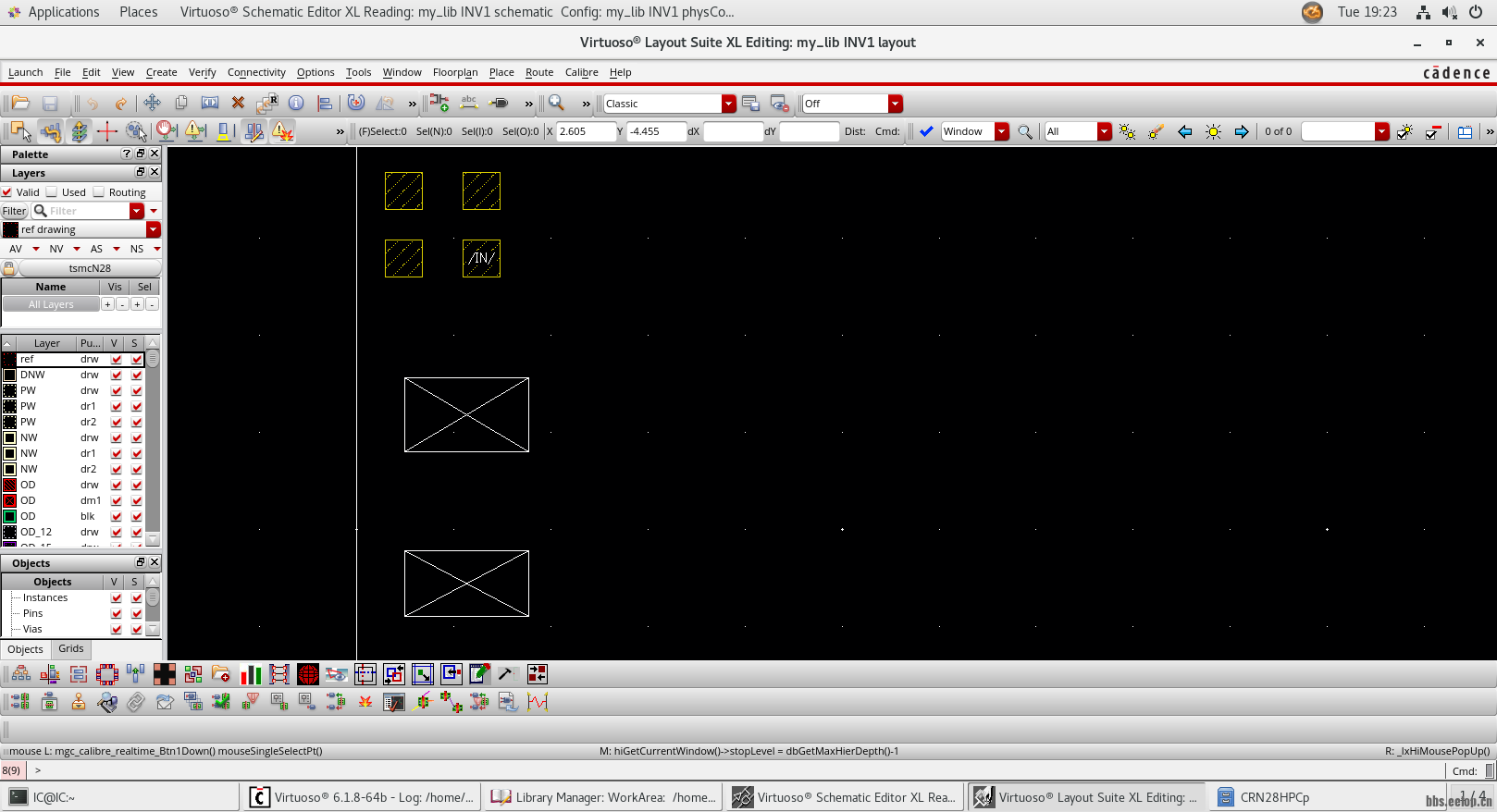Open the Edit Properties info icon
Screen dimensions: 1497x812
coord(296,103)
